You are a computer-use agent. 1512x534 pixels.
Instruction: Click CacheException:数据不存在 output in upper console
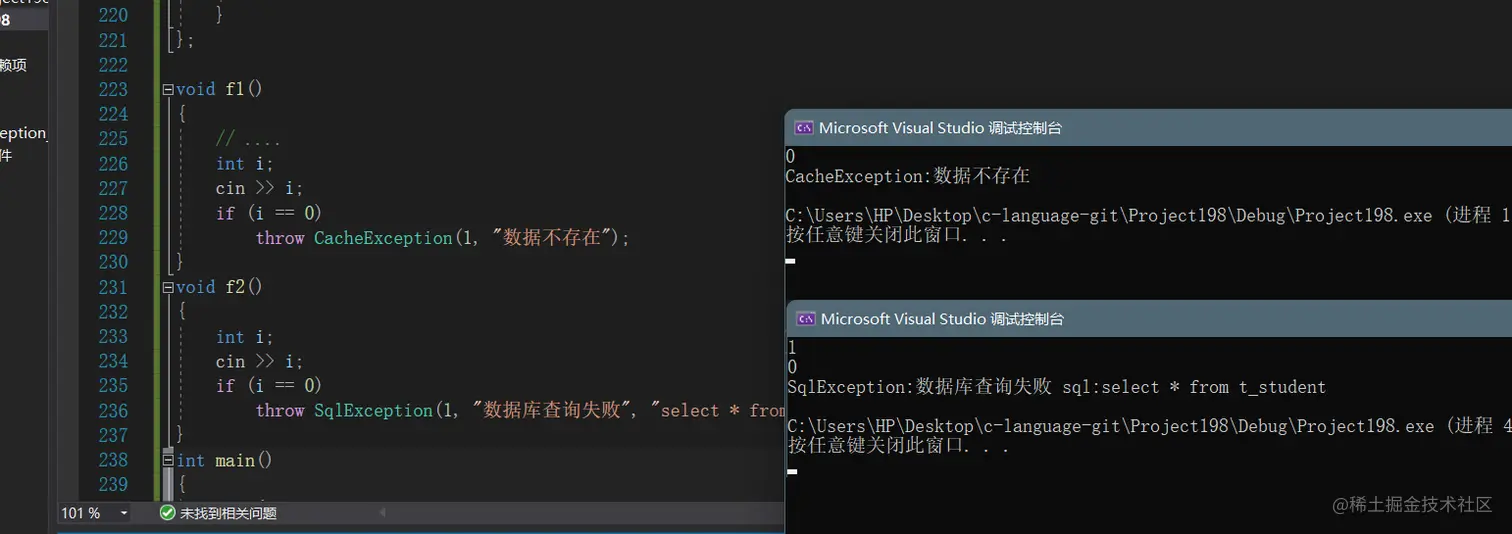tap(907, 176)
